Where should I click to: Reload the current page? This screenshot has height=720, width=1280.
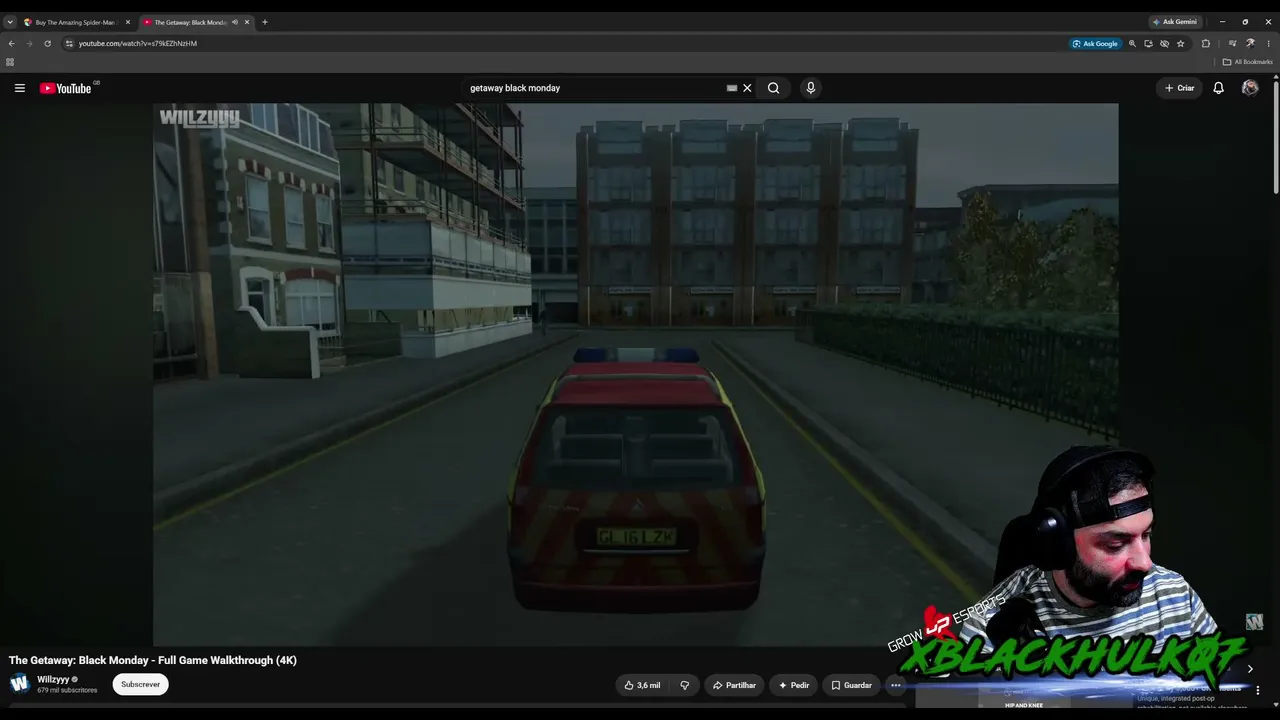click(x=47, y=44)
